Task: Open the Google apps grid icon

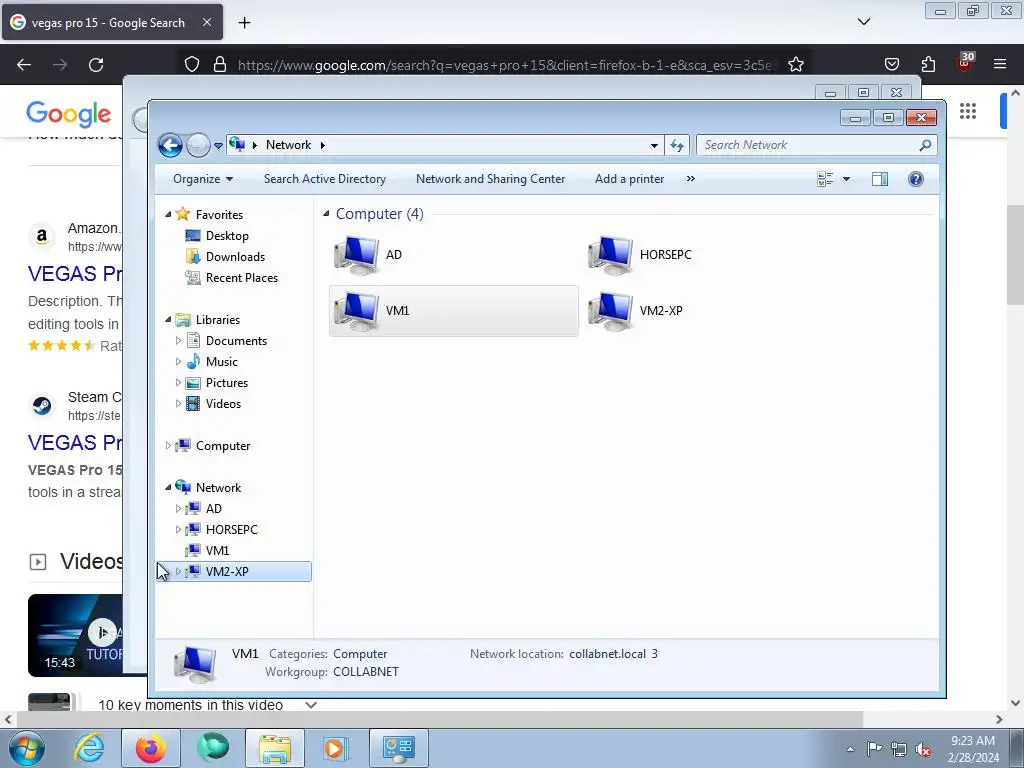Action: click(968, 112)
